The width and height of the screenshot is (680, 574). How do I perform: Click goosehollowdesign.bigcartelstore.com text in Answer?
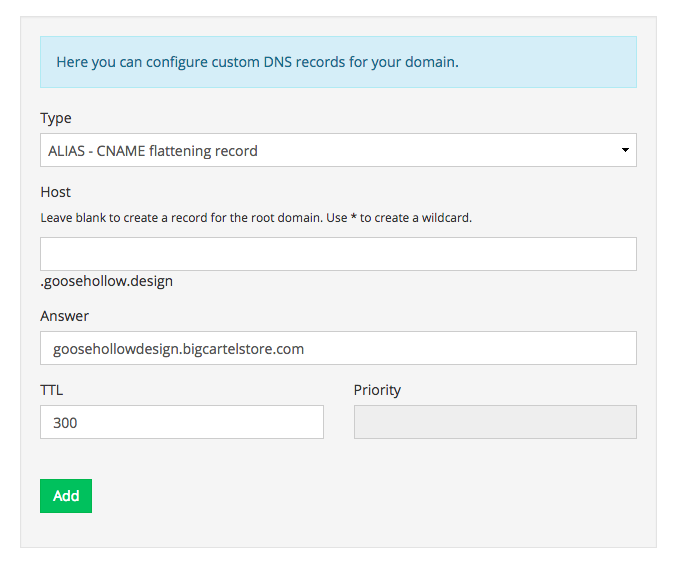[x=178, y=349]
